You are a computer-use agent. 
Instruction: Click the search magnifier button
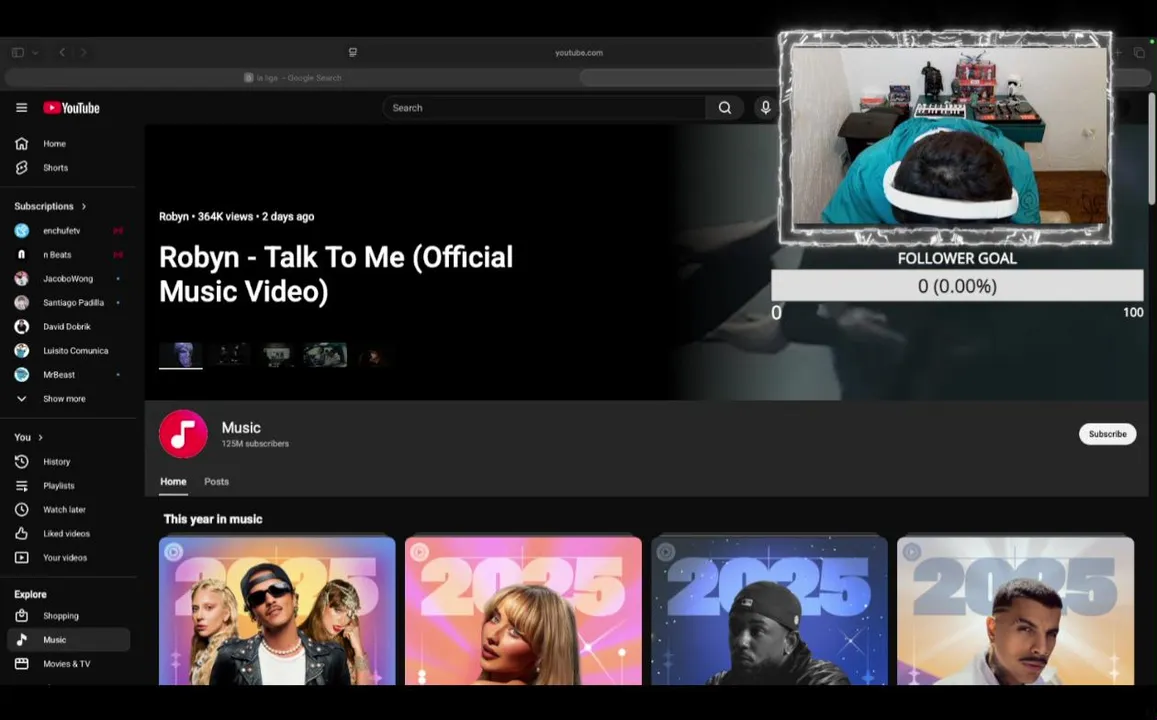(725, 108)
